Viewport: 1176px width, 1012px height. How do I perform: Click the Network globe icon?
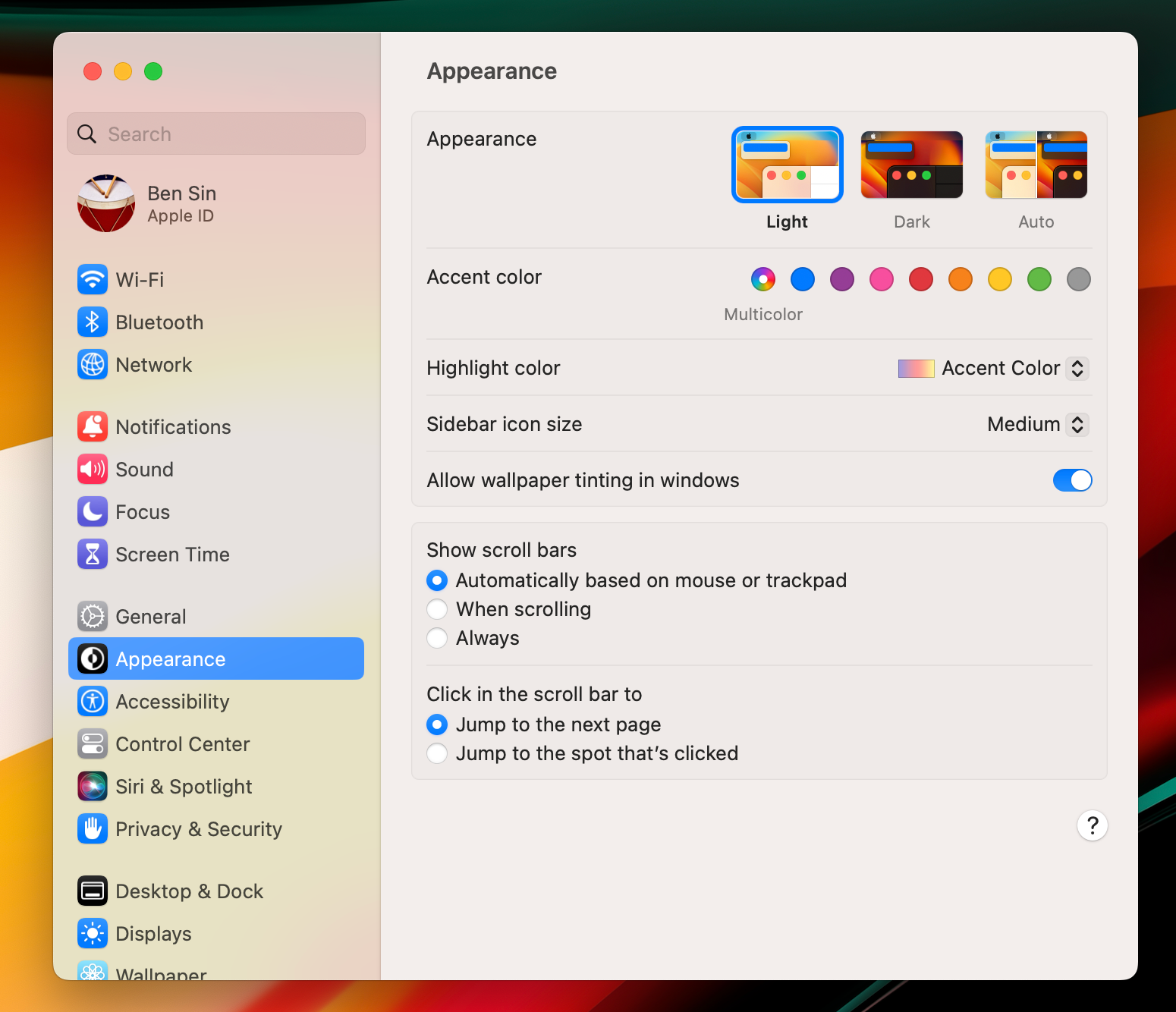click(x=93, y=364)
